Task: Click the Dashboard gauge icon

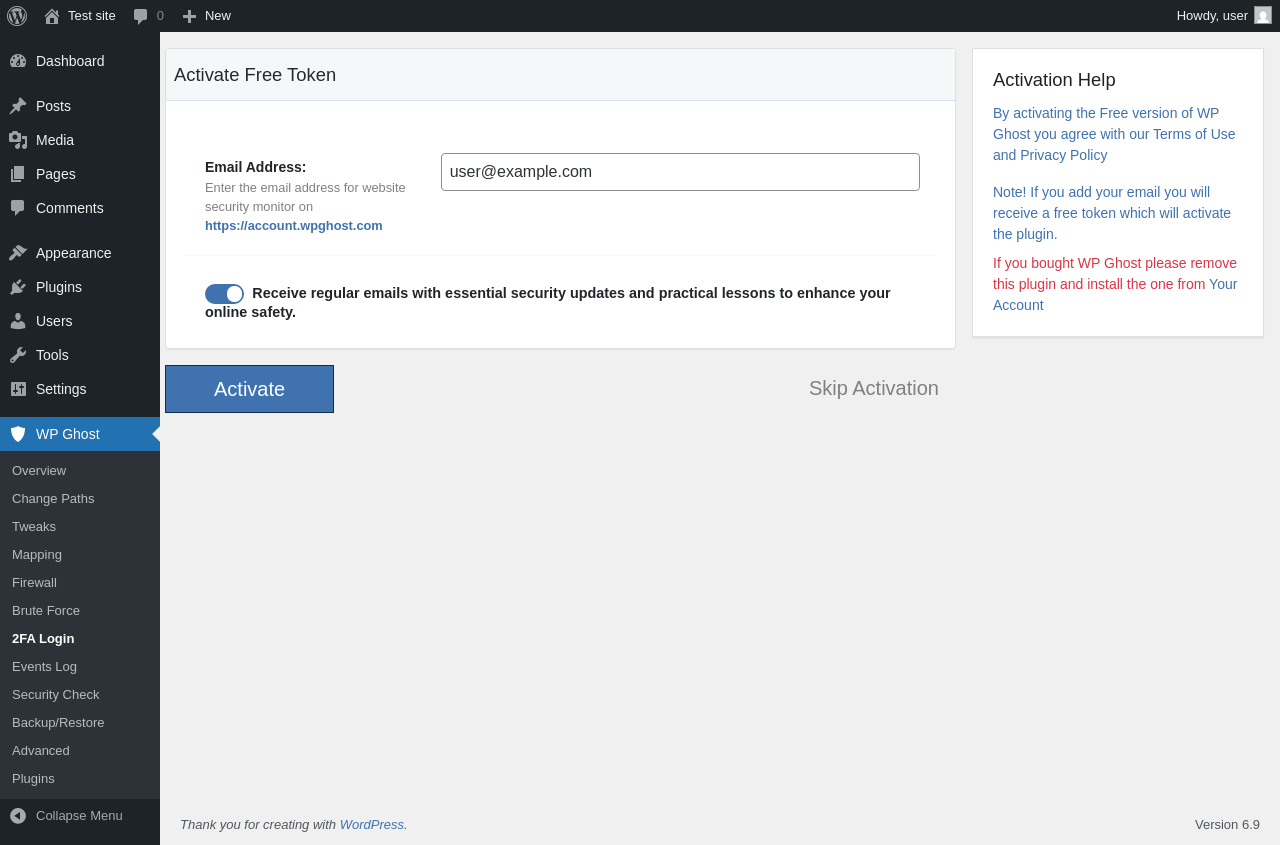Action: tap(18, 61)
